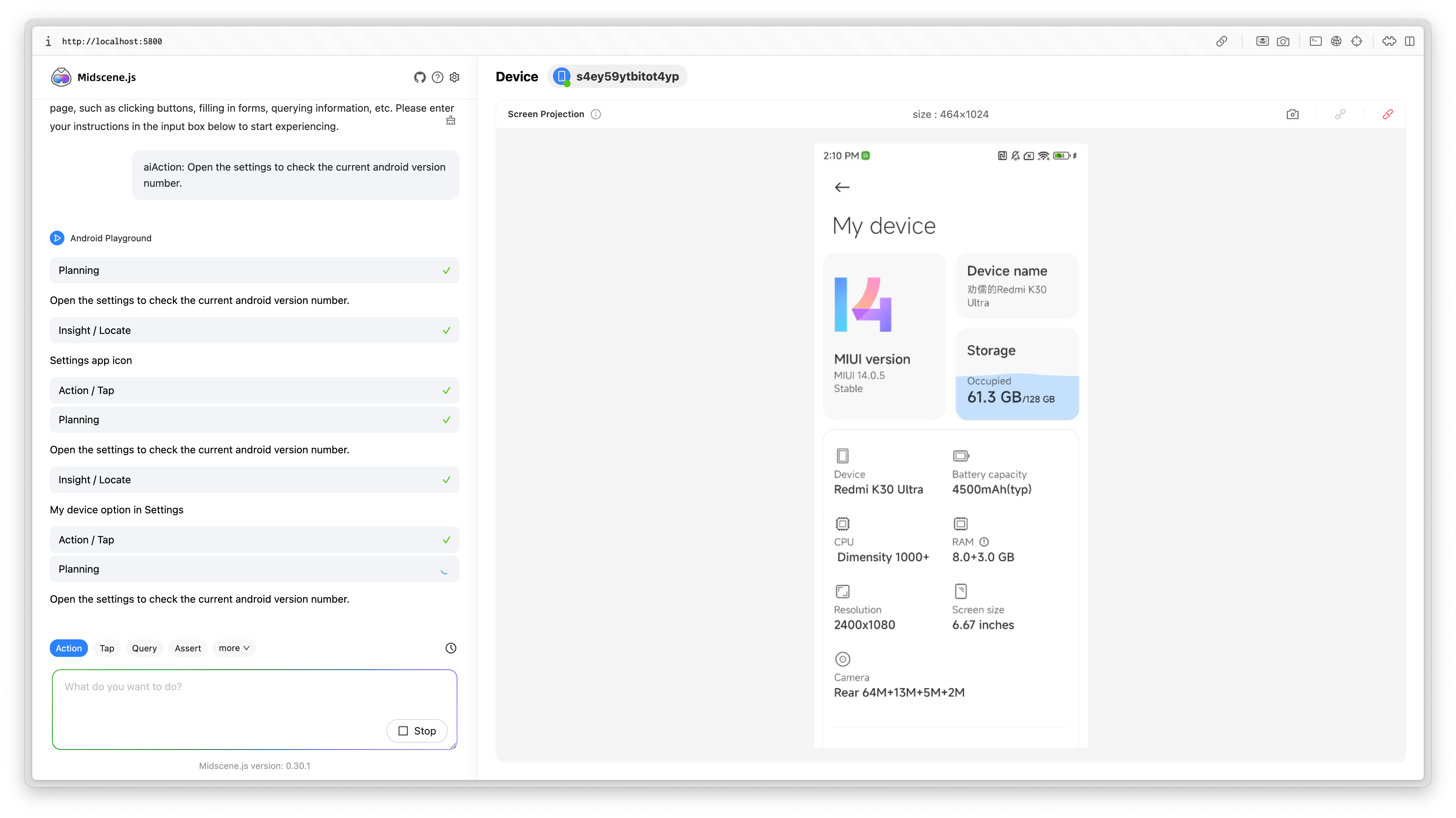This screenshot has width=1456, height=818.
Task: Click the help question-mark icon
Action: (438, 78)
